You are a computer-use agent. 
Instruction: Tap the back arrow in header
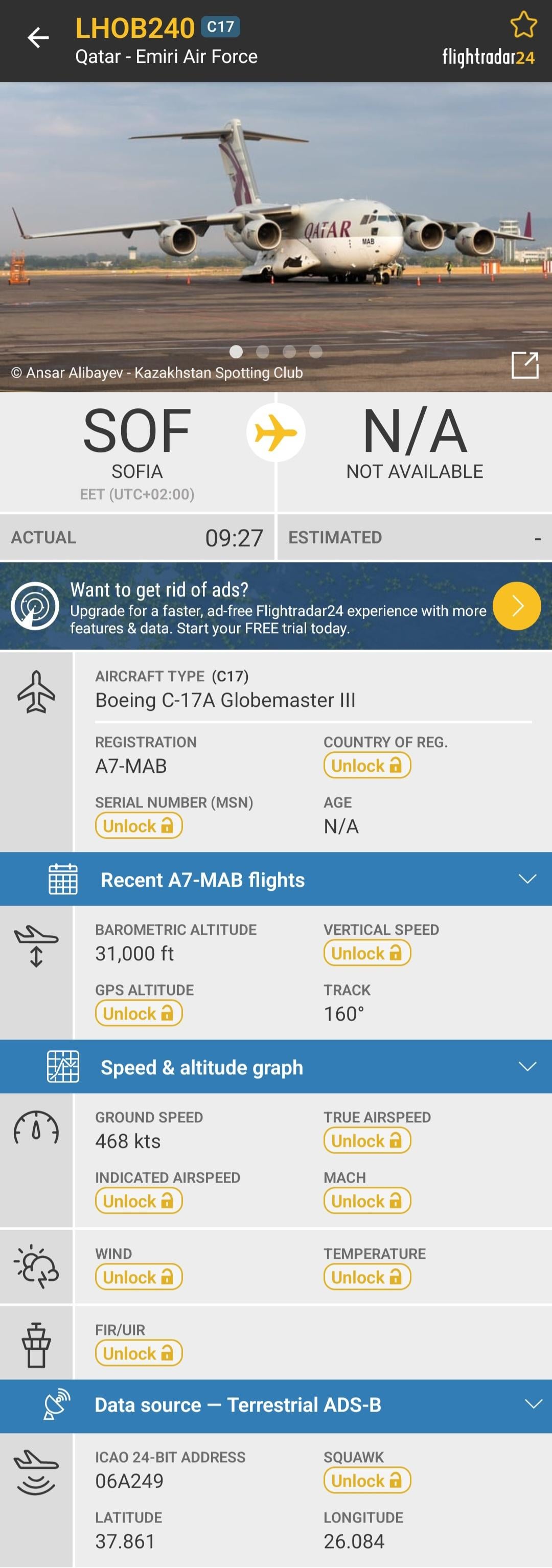(38, 38)
